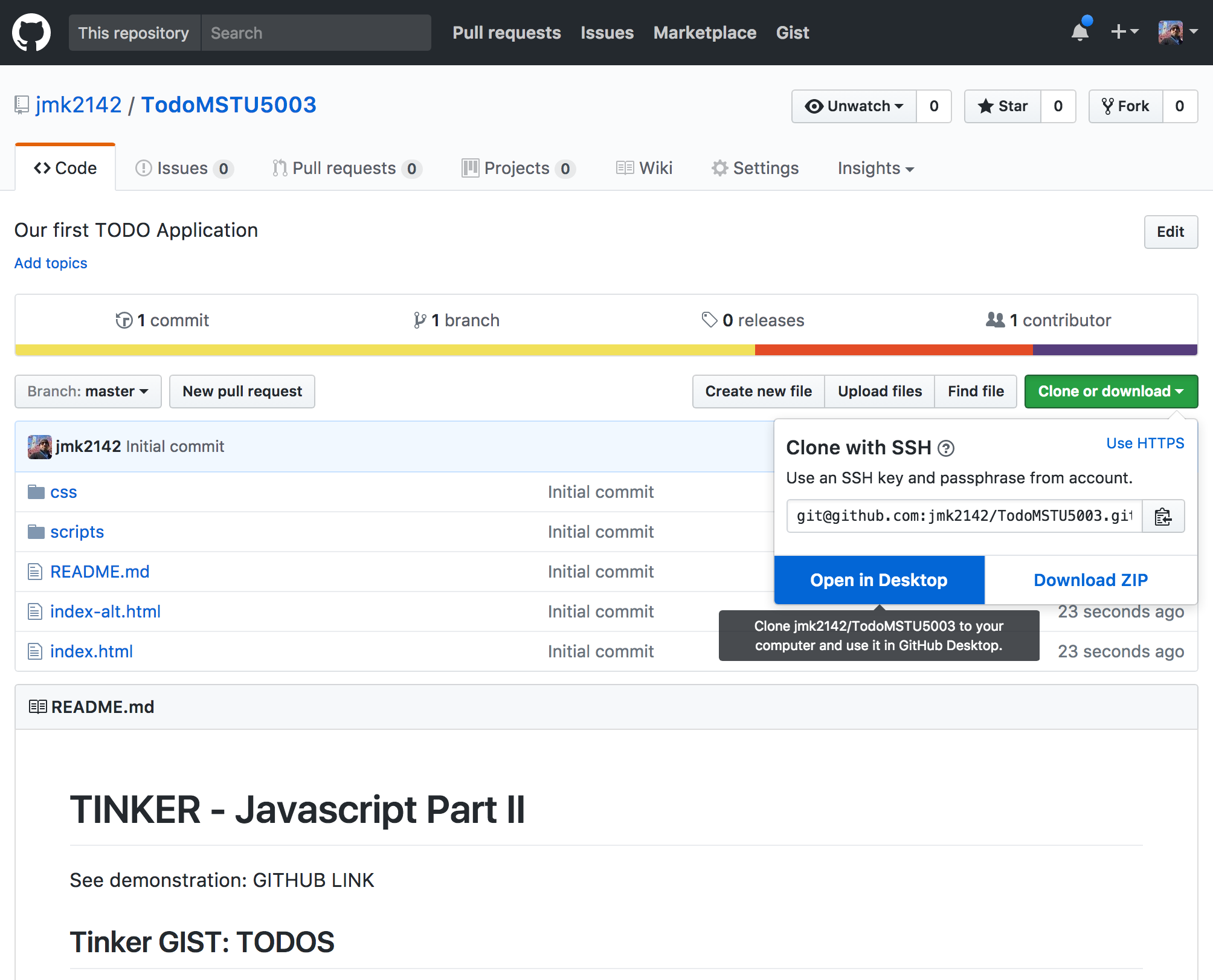1213x980 pixels.
Task: Open the Unwatch dropdown
Action: (854, 106)
